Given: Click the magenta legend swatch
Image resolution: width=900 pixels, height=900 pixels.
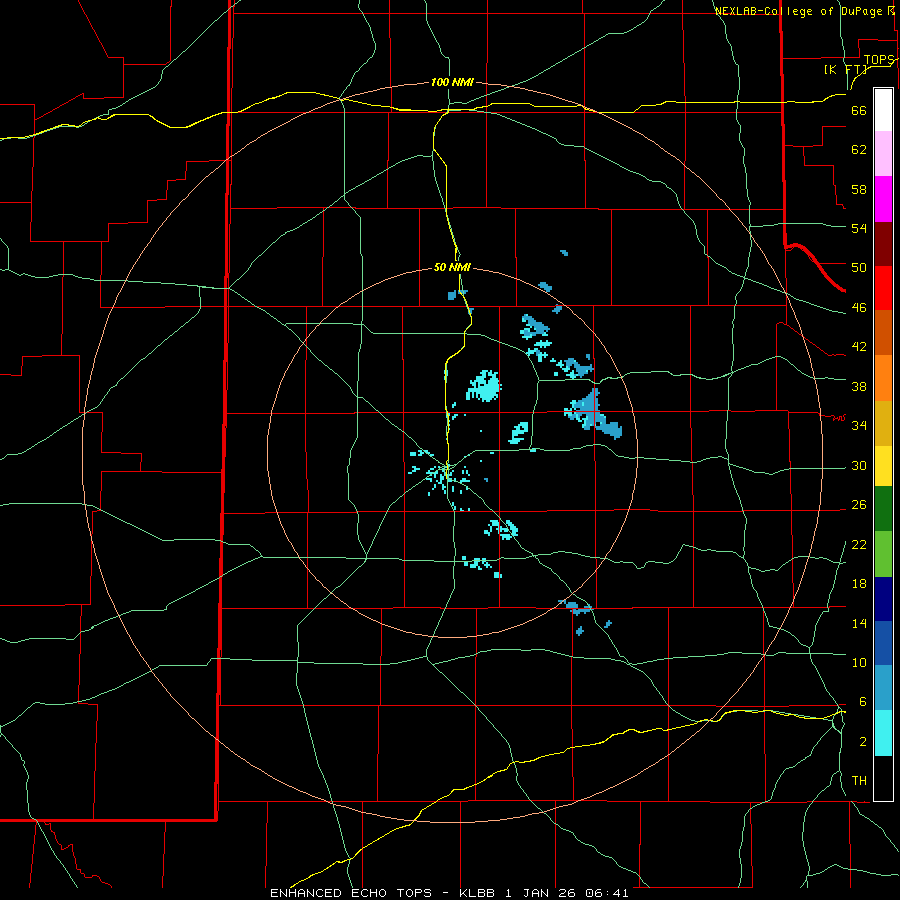Looking at the screenshot, I should 883,199.
